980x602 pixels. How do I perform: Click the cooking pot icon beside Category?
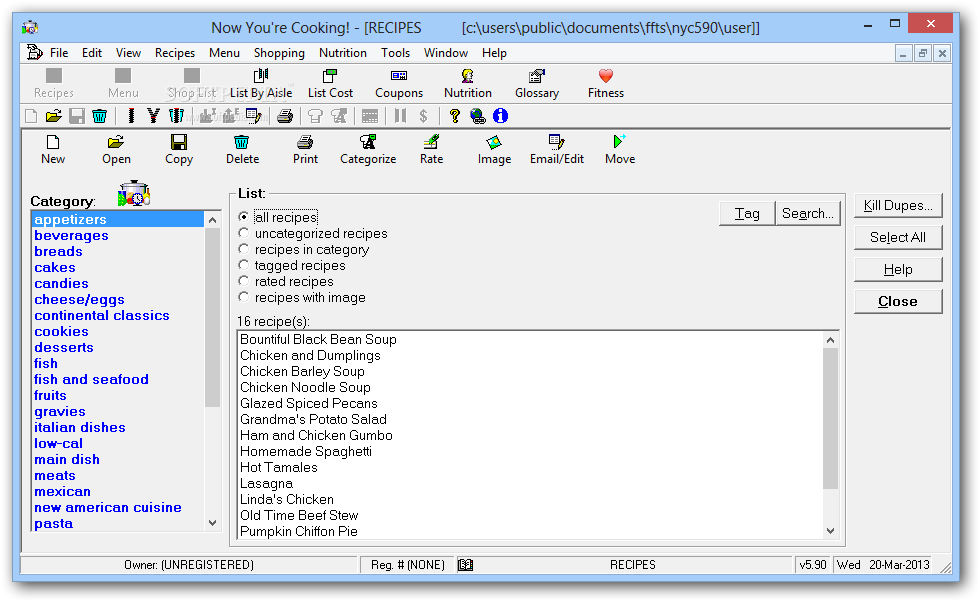134,194
